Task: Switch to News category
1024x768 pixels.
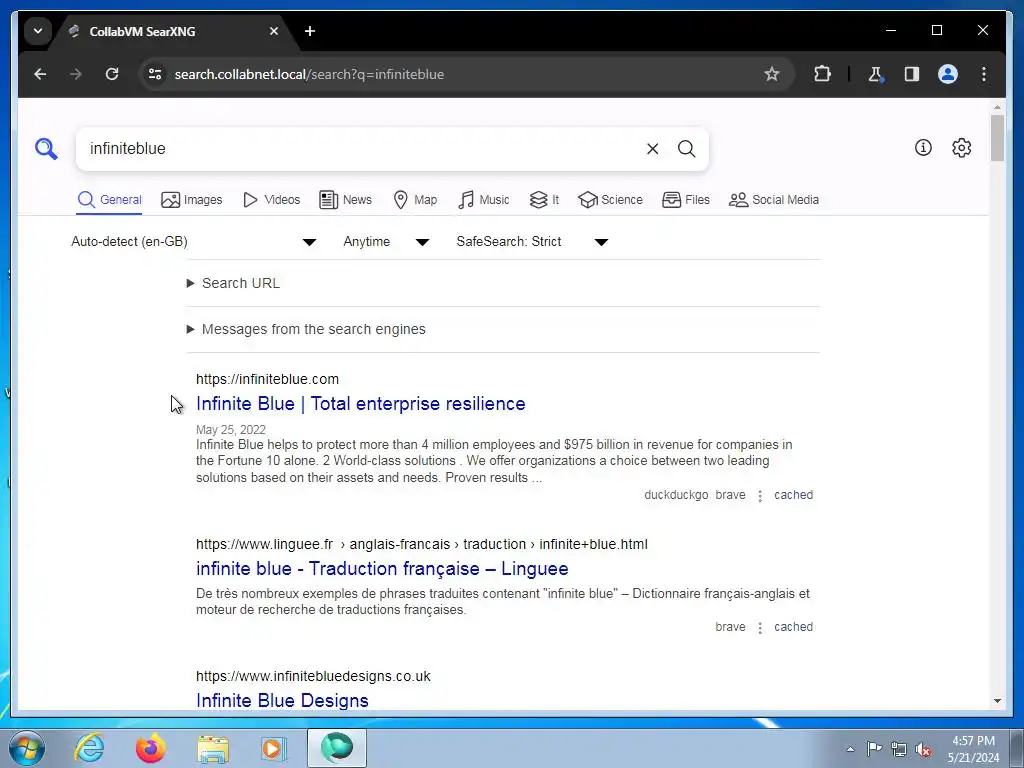Action: coord(345,200)
